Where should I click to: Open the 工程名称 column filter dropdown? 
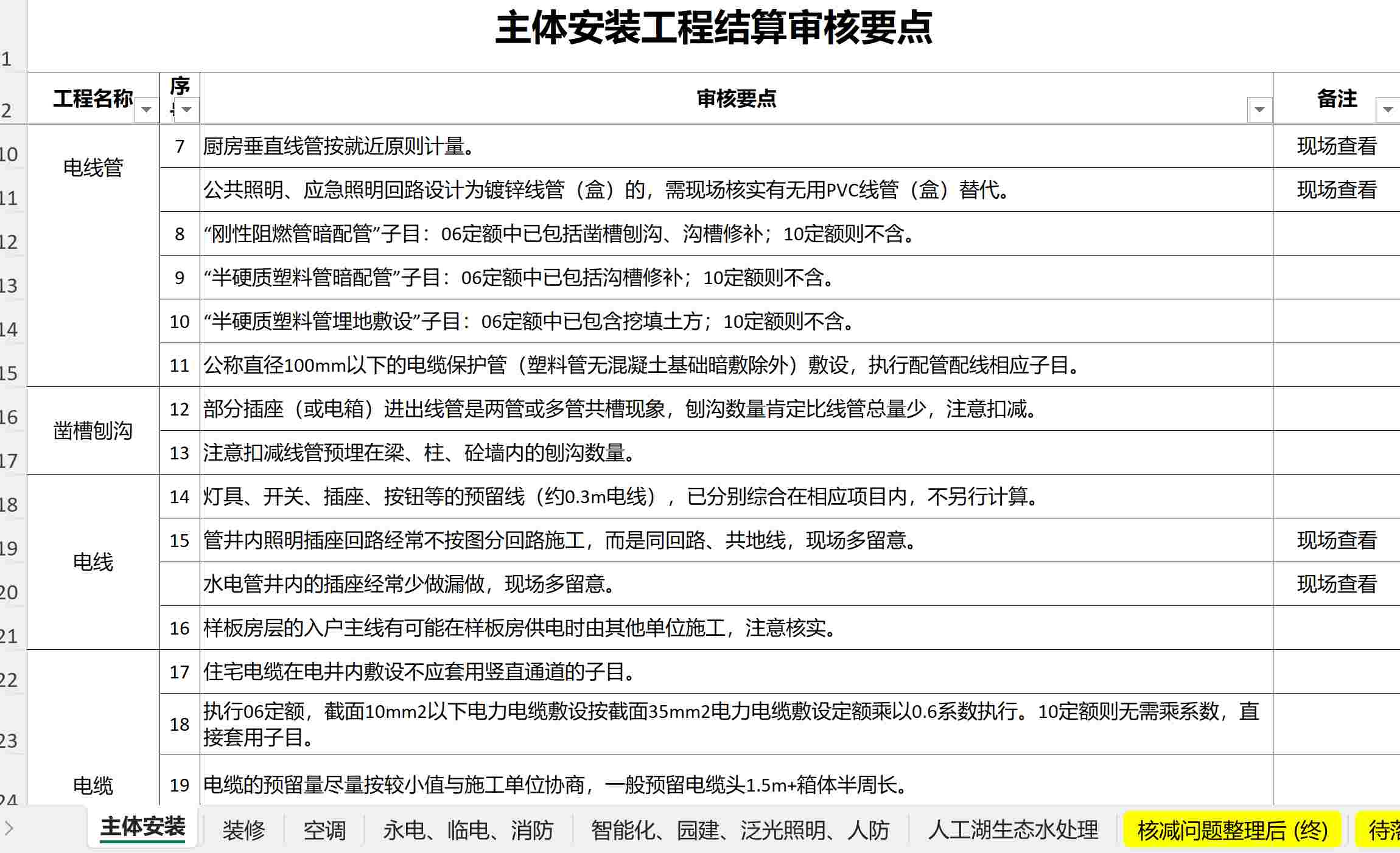(146, 110)
